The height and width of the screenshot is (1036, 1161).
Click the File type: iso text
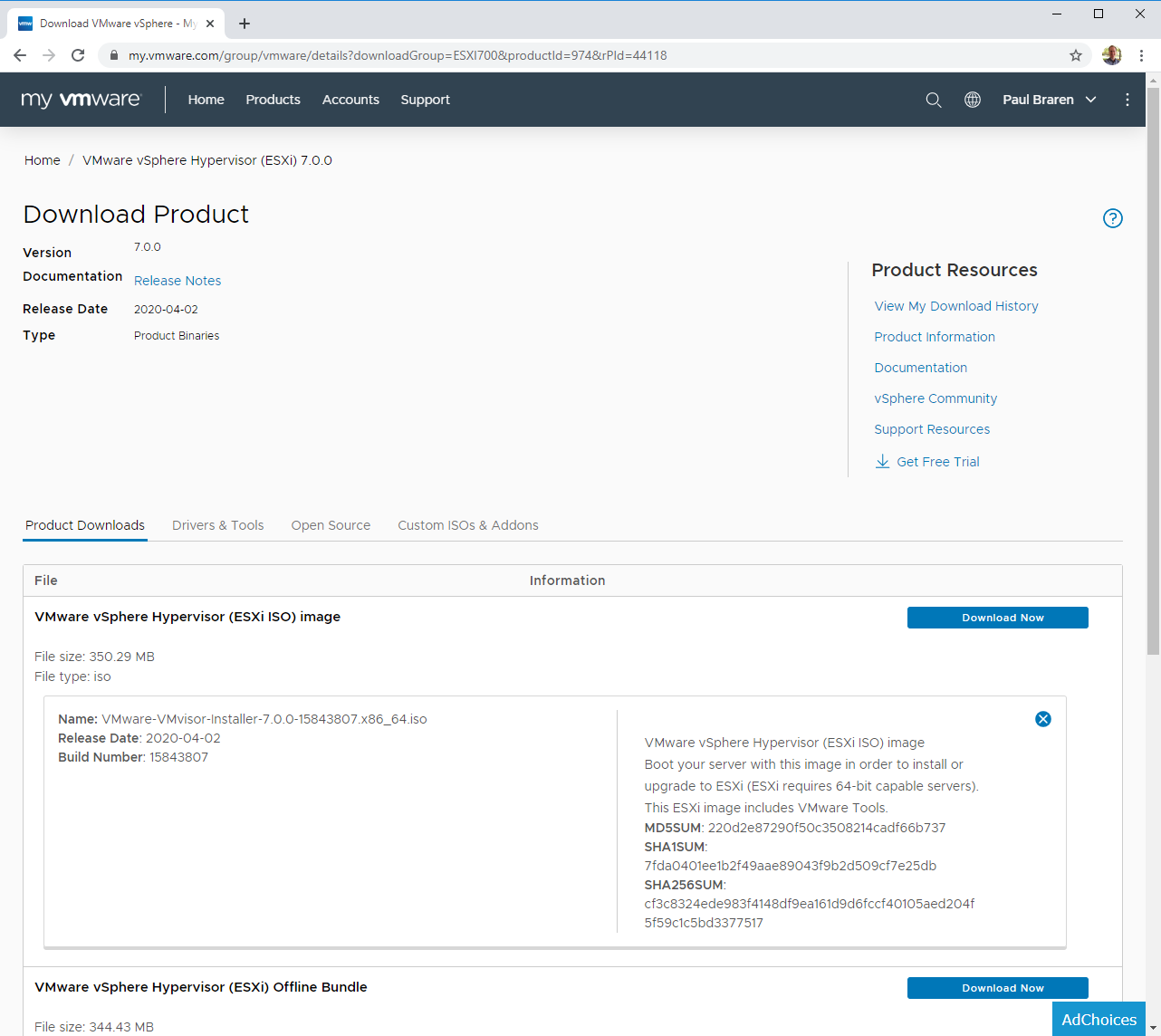[72, 676]
